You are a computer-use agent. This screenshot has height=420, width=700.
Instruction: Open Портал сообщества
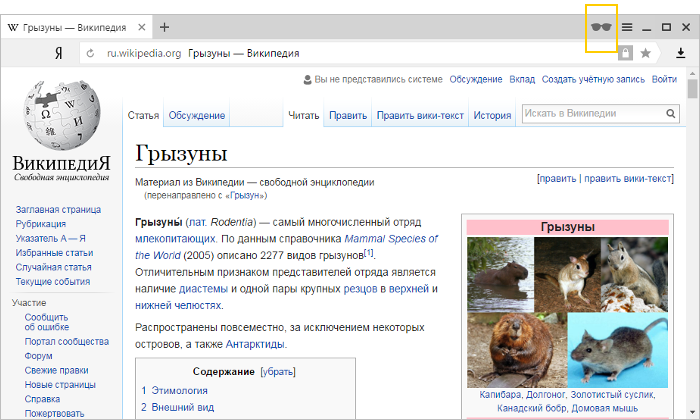coord(67,341)
